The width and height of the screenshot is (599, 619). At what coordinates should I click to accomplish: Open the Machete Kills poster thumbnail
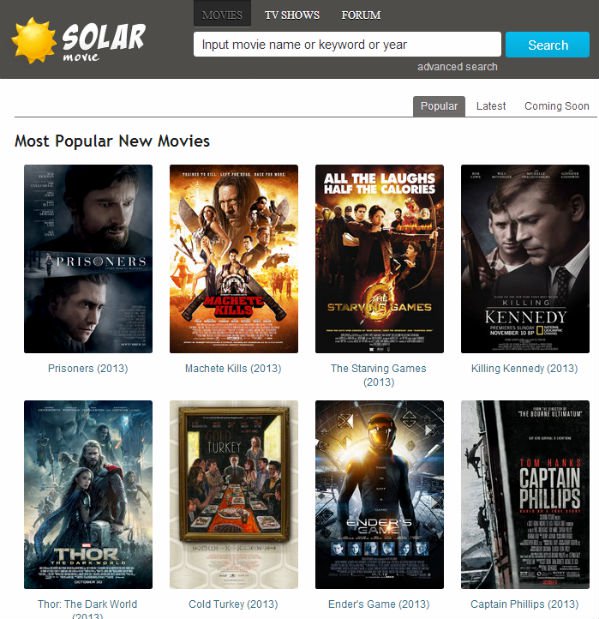pyautogui.click(x=234, y=259)
